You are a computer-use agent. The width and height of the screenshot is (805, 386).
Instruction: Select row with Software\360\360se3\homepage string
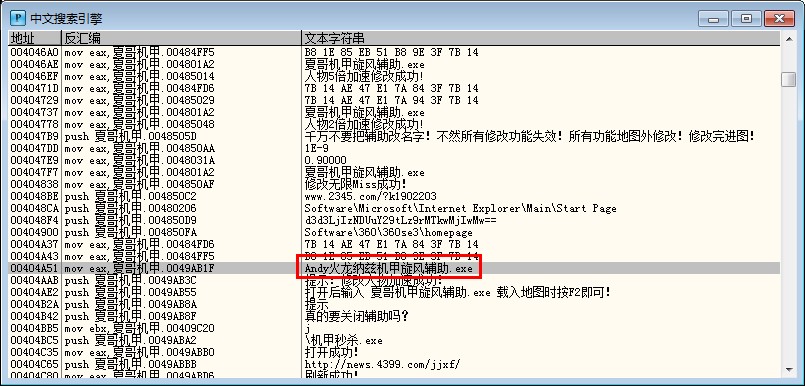[x=394, y=232]
